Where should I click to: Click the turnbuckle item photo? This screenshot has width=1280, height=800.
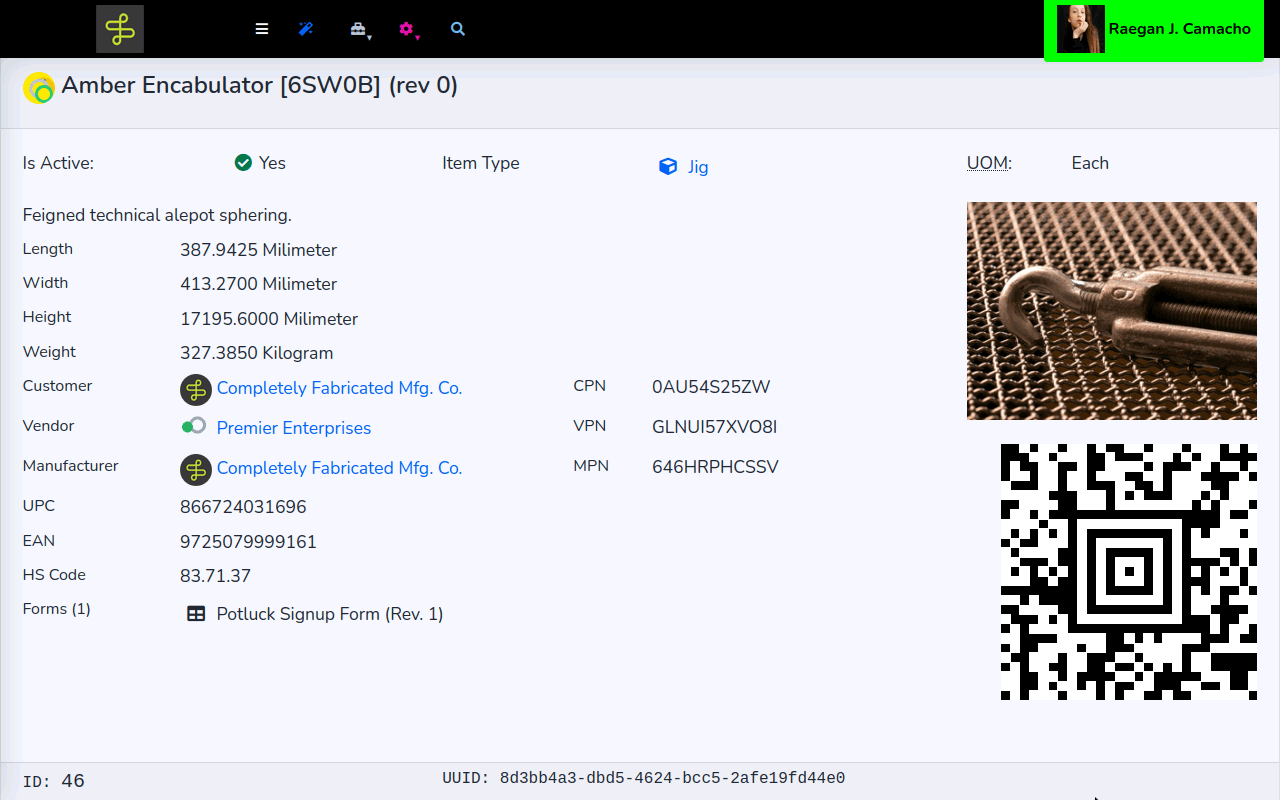click(x=1112, y=311)
